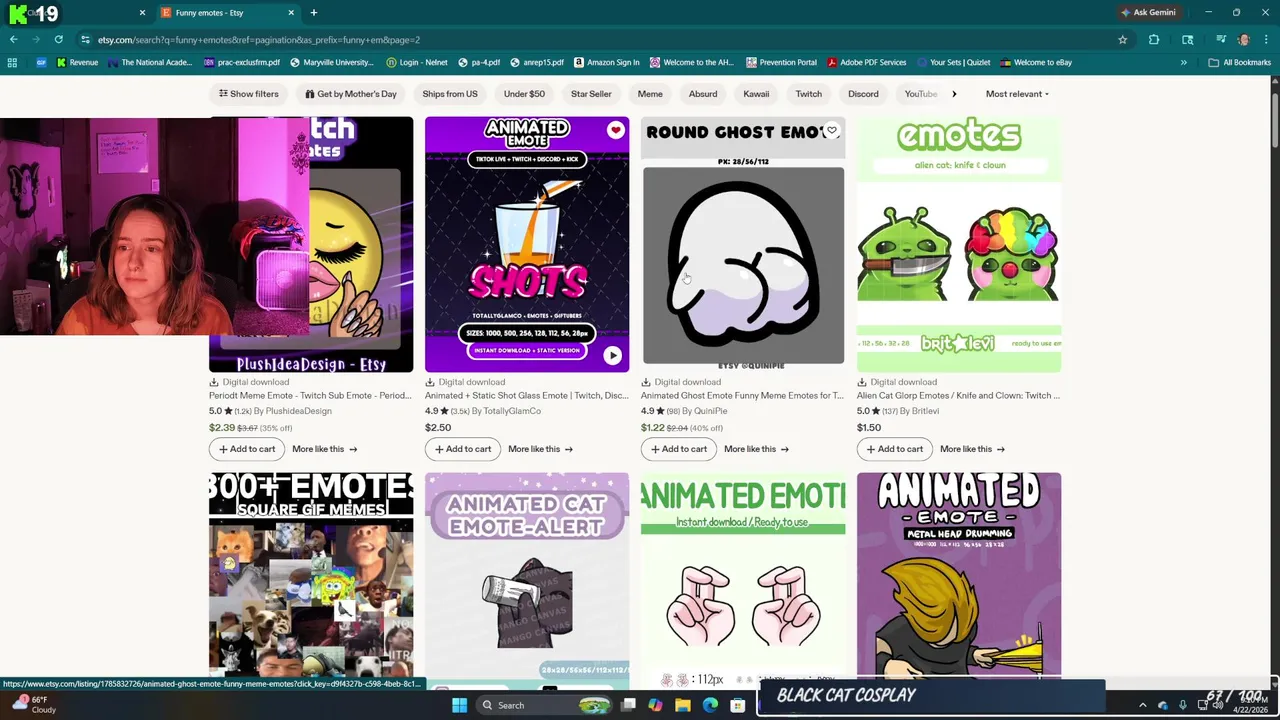Apply the Meme filter chip
Screen dimensions: 1280x720
[x=650, y=94]
